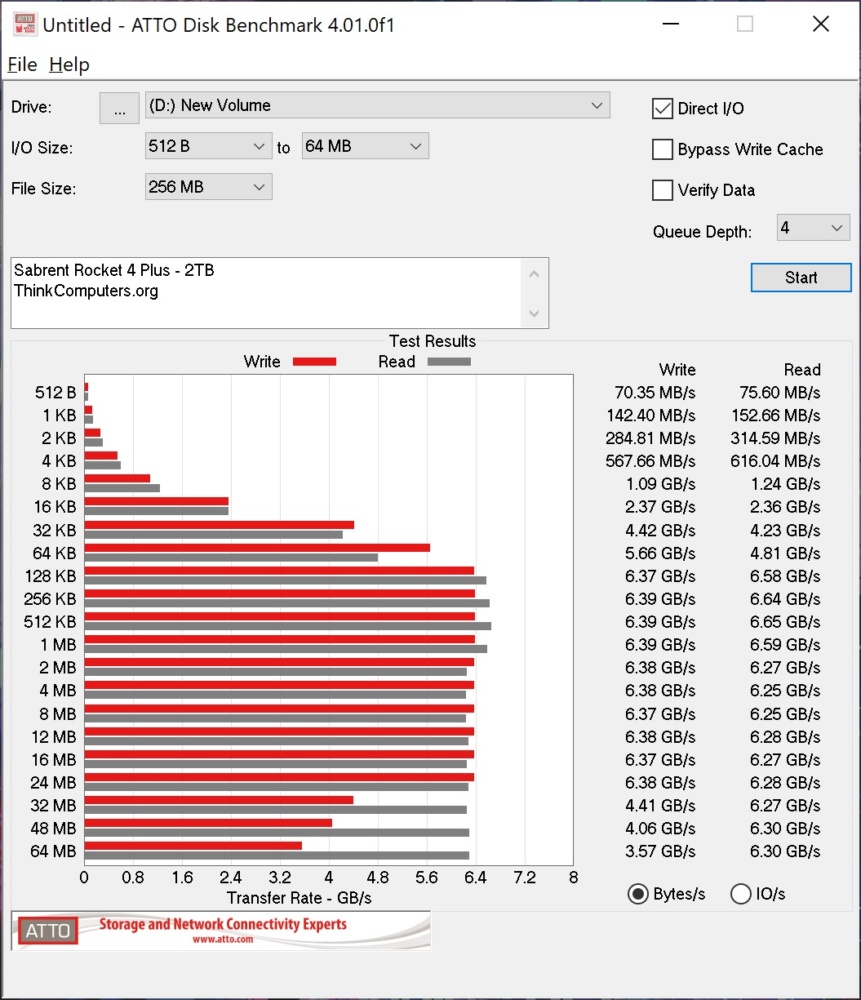Click the gray Read legend swatch
The image size is (861, 1000).
(x=449, y=362)
